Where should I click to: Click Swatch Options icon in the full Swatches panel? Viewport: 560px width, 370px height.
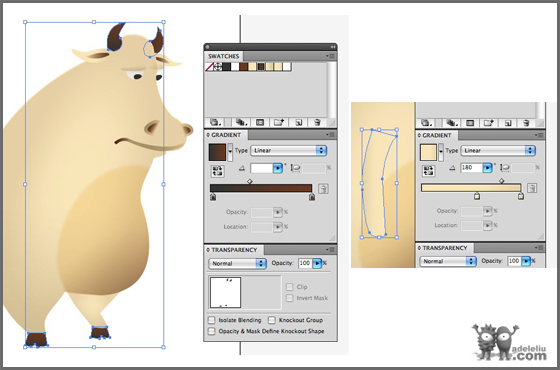[x=260, y=122]
